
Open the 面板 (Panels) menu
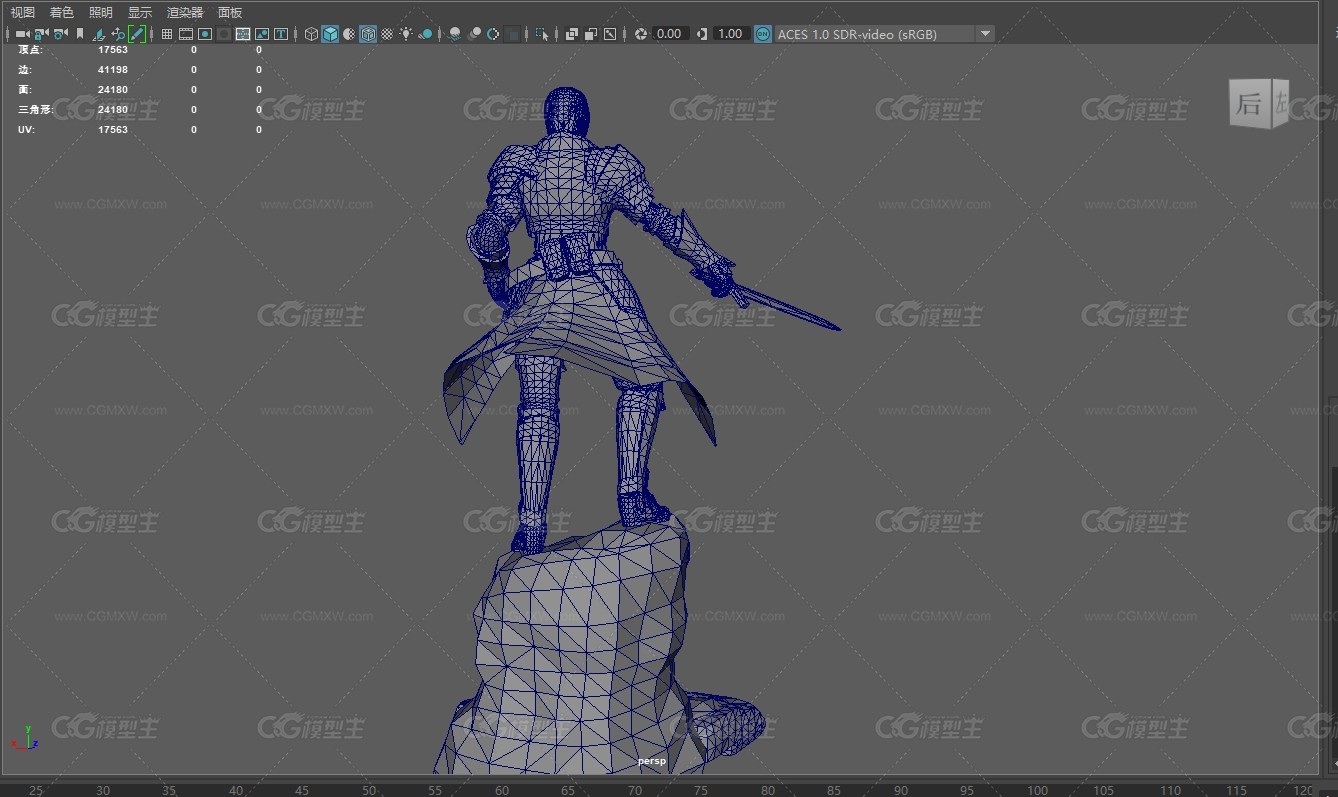230,12
